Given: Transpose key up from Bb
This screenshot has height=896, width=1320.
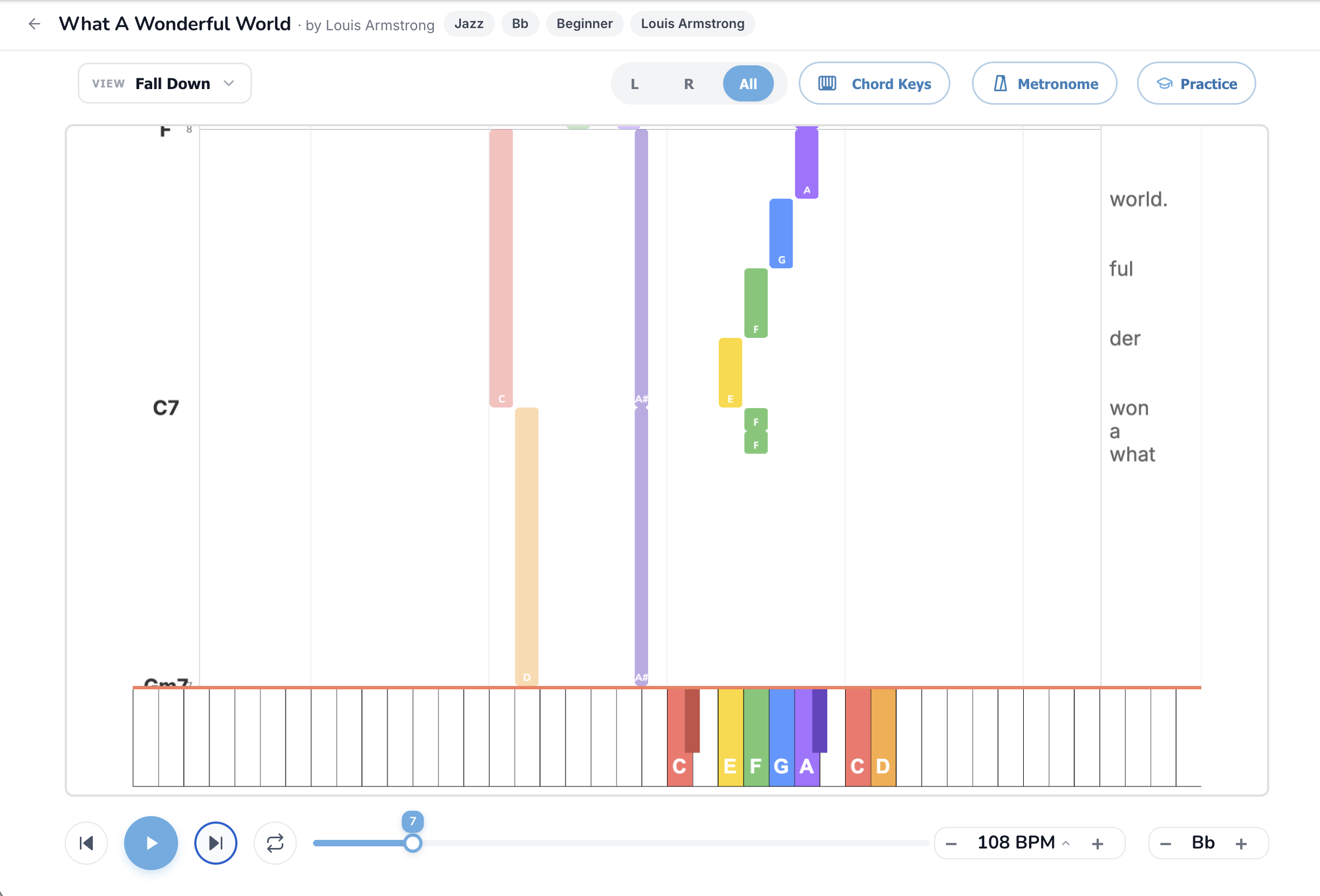Looking at the screenshot, I should [x=1241, y=844].
